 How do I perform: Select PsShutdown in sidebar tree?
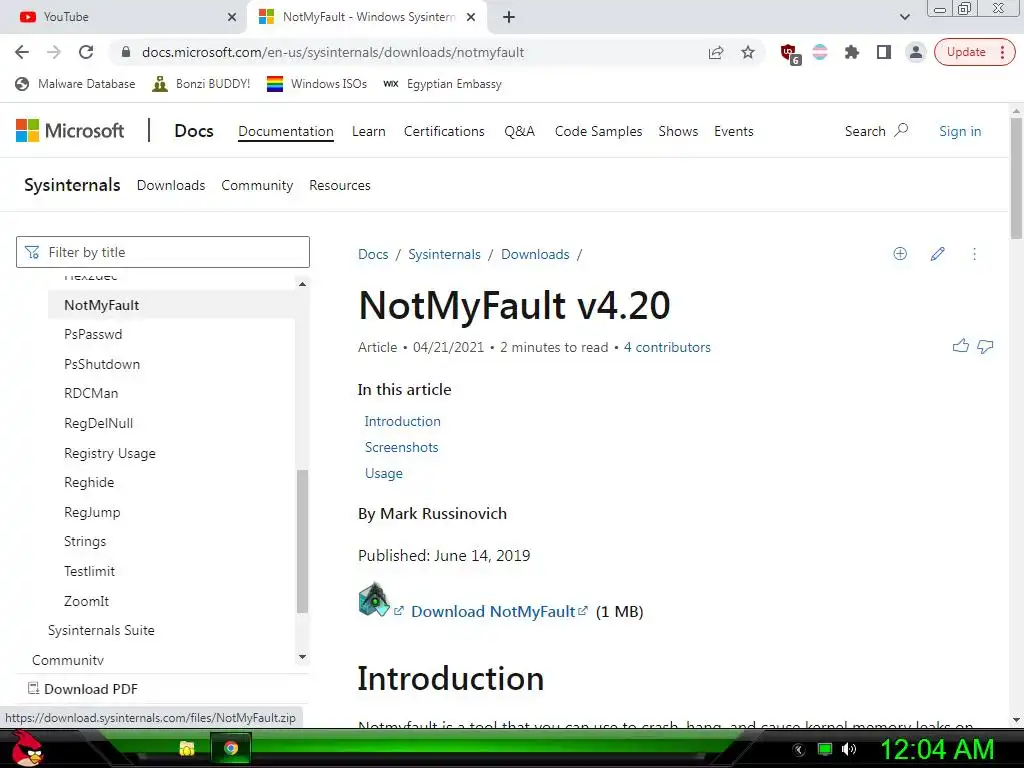[102, 364]
